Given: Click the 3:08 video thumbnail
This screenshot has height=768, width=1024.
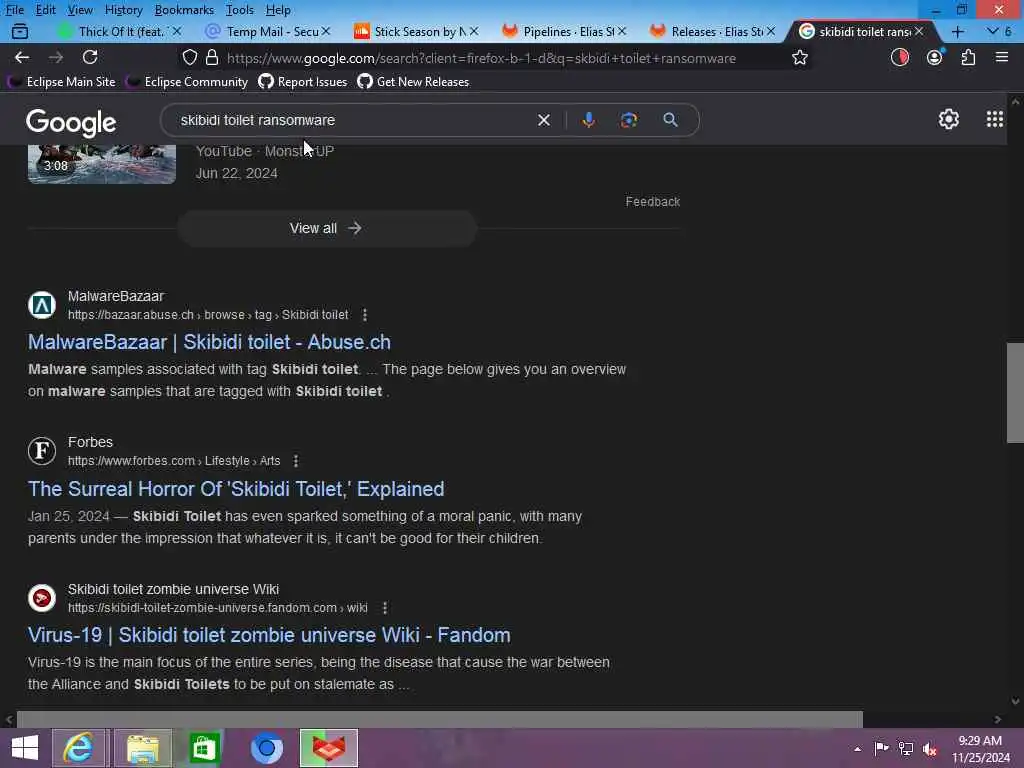Looking at the screenshot, I should (x=102, y=165).
